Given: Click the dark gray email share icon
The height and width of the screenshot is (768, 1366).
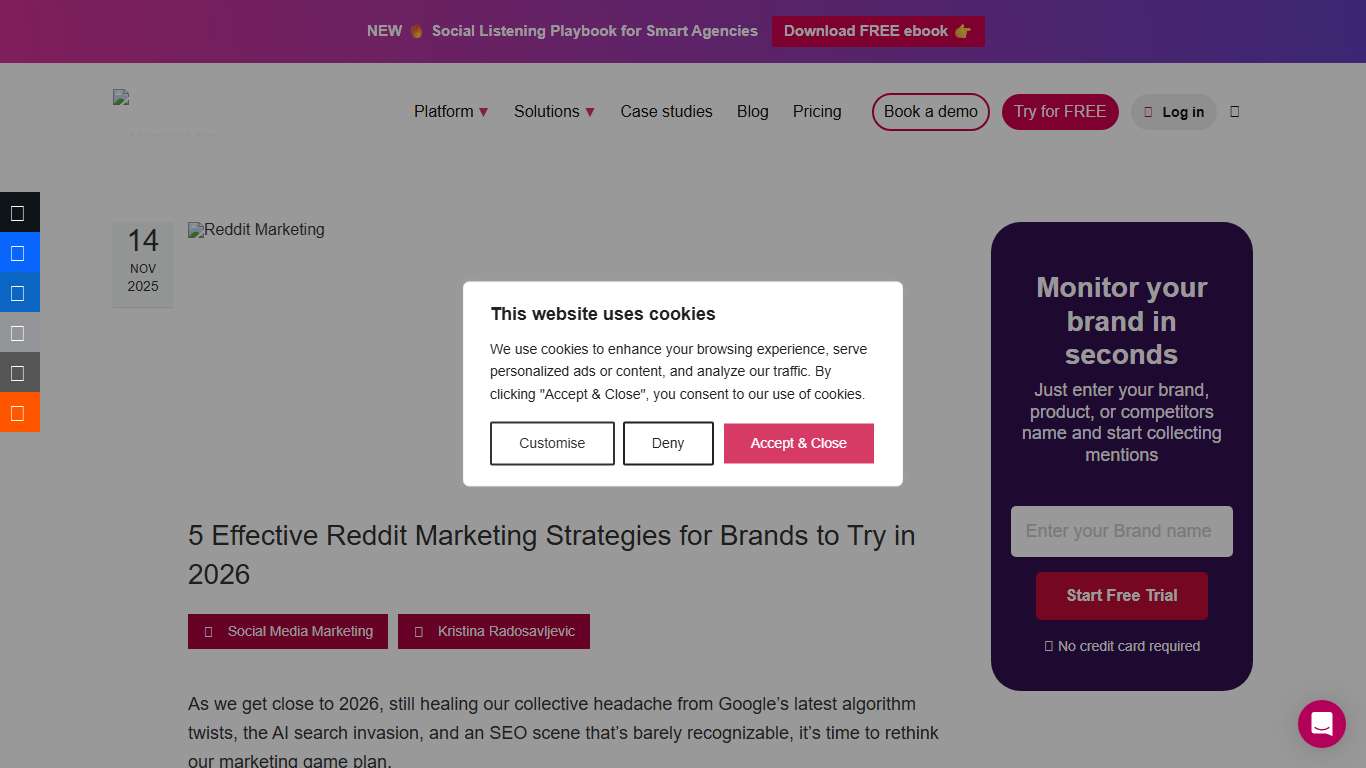Looking at the screenshot, I should (19, 372).
